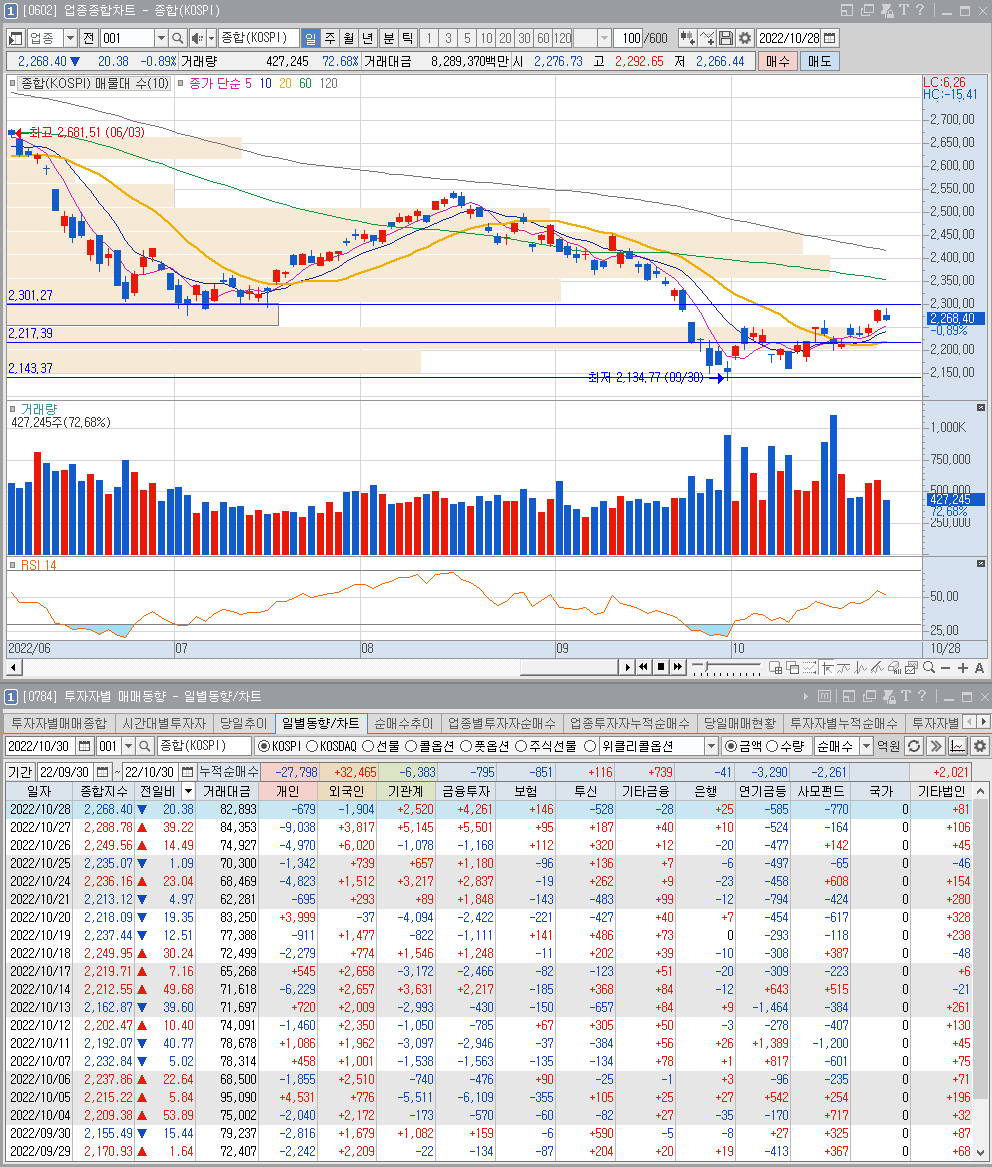The width and height of the screenshot is (992, 1167).
Task: Click the 기간 period button
Action: pyautogui.click(x=20, y=772)
